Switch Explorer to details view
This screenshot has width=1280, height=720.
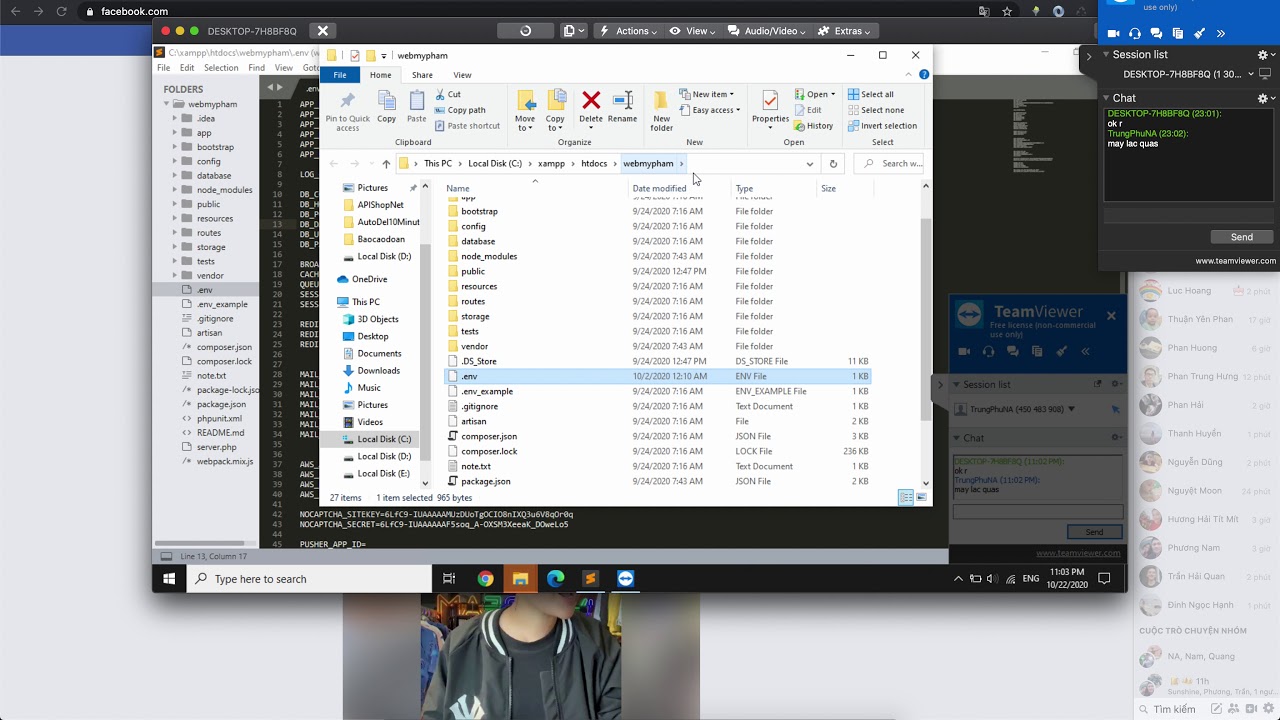tap(906, 497)
